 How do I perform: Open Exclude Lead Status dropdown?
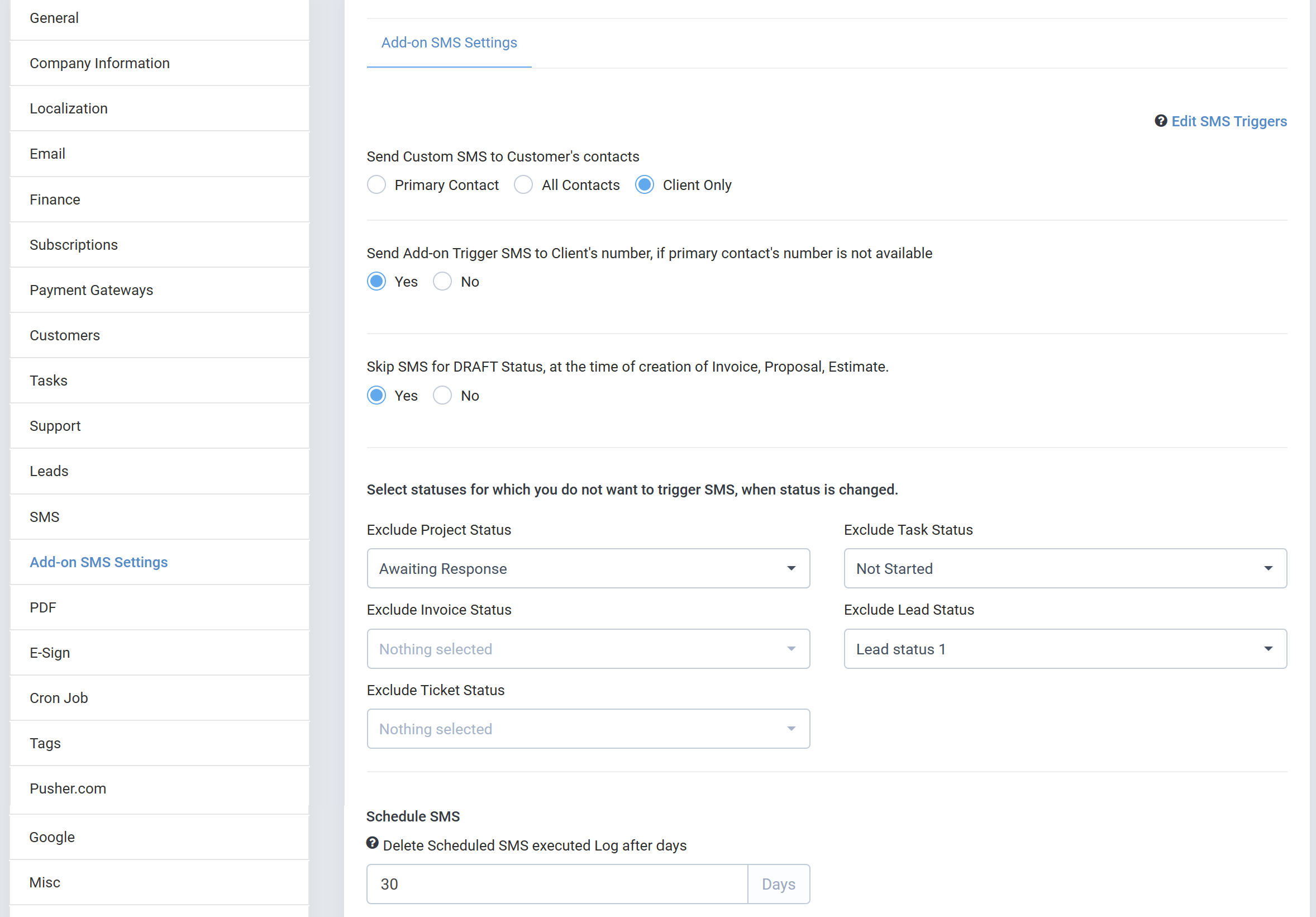point(1065,649)
